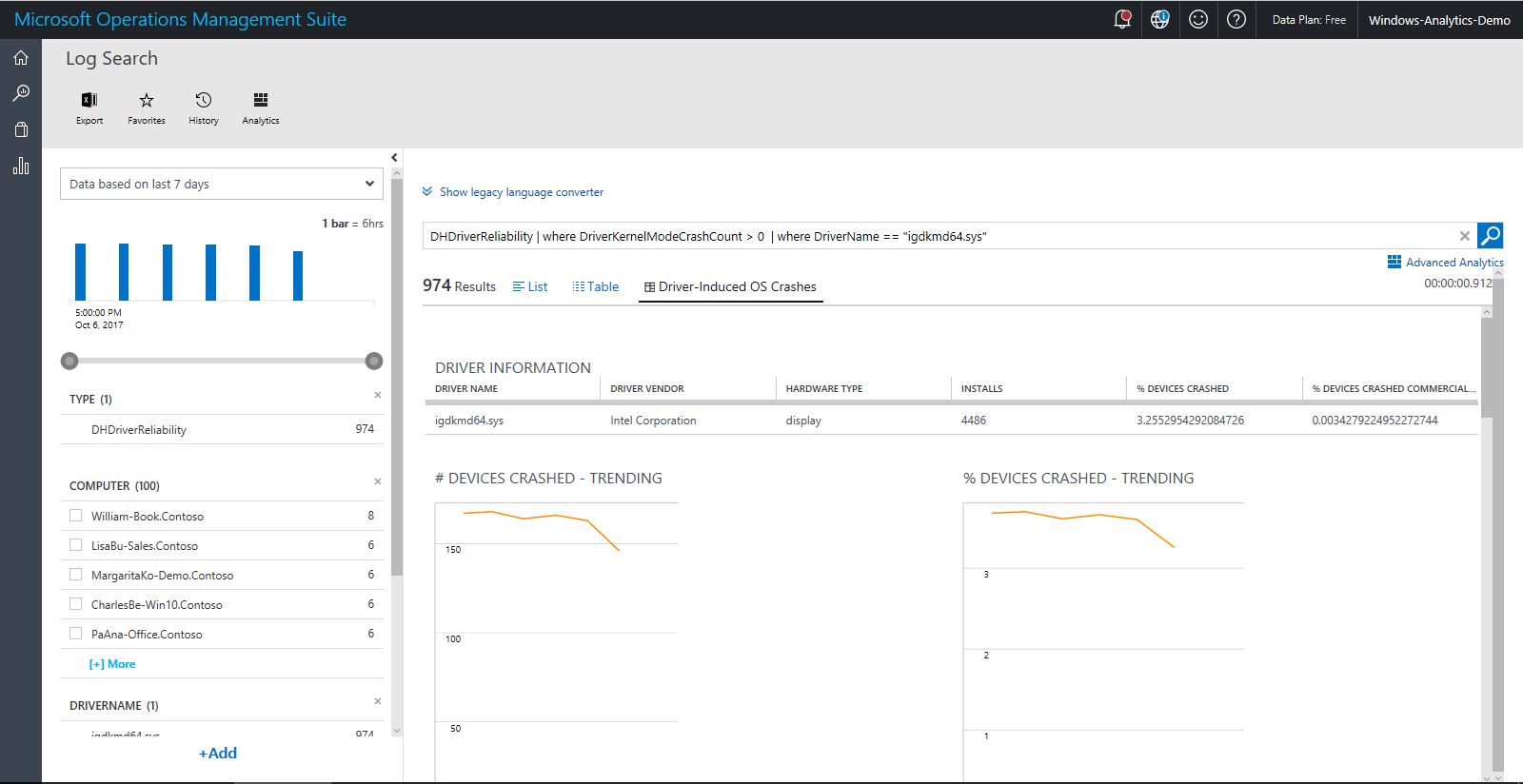Click the Analytics grid icon
Image resolution: width=1523 pixels, height=784 pixels.
click(261, 101)
